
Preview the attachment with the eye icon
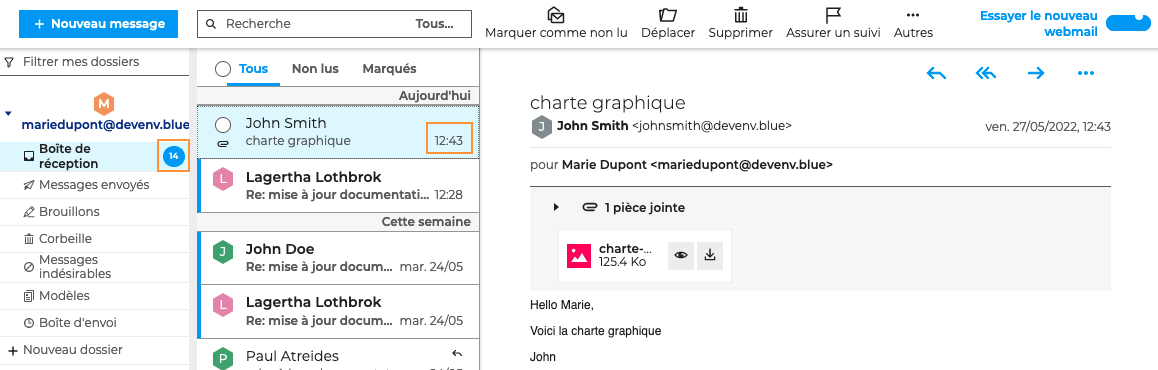coord(681,256)
